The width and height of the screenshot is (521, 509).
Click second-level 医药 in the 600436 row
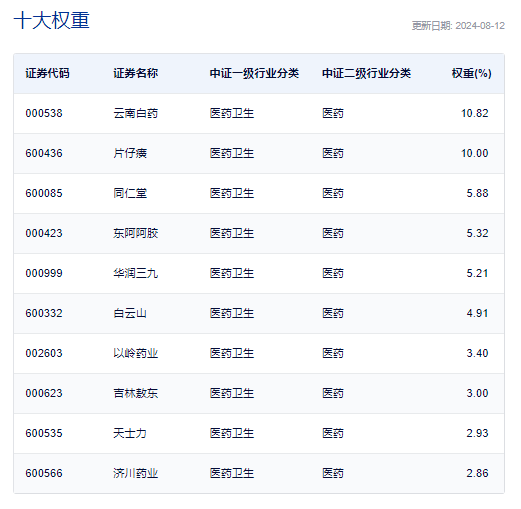coord(333,153)
